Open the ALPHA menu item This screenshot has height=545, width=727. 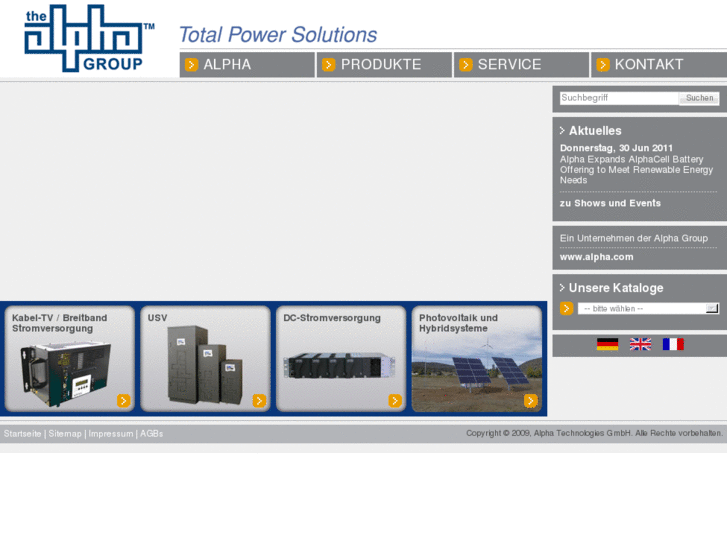pos(247,64)
